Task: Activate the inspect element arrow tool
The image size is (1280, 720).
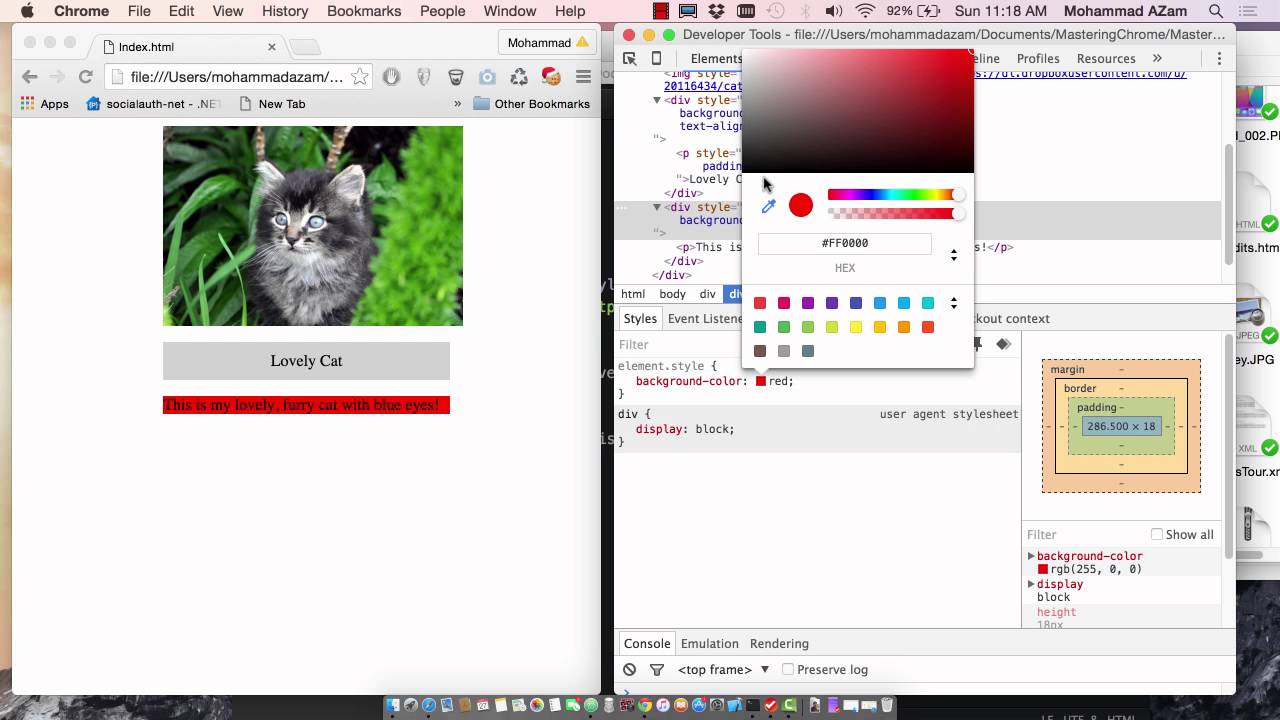Action: 630,59
